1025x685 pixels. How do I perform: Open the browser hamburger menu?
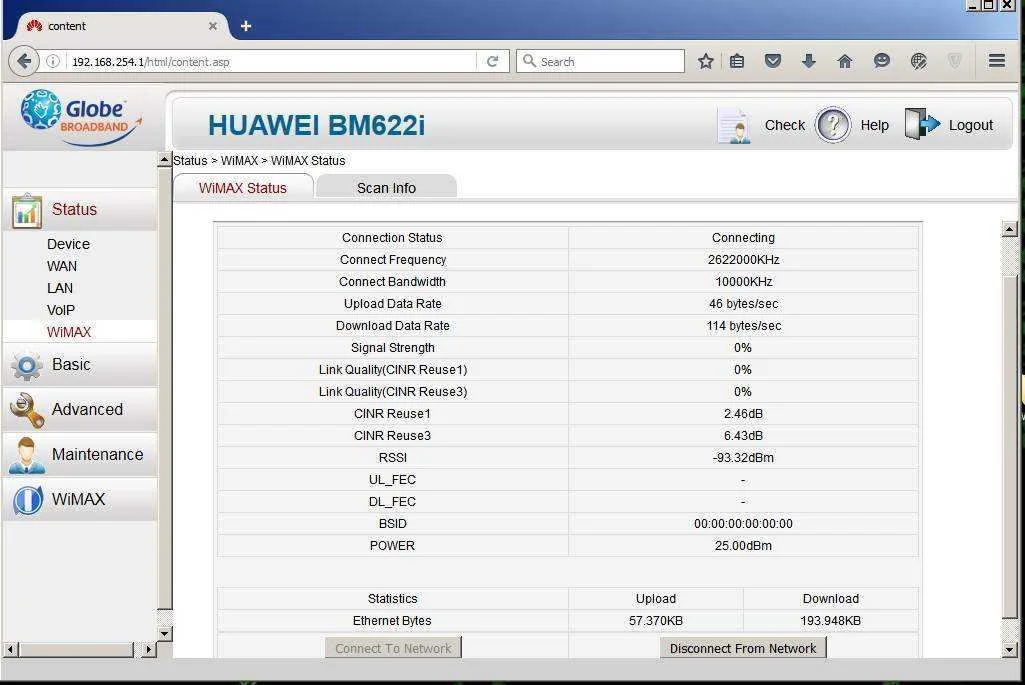pos(997,61)
